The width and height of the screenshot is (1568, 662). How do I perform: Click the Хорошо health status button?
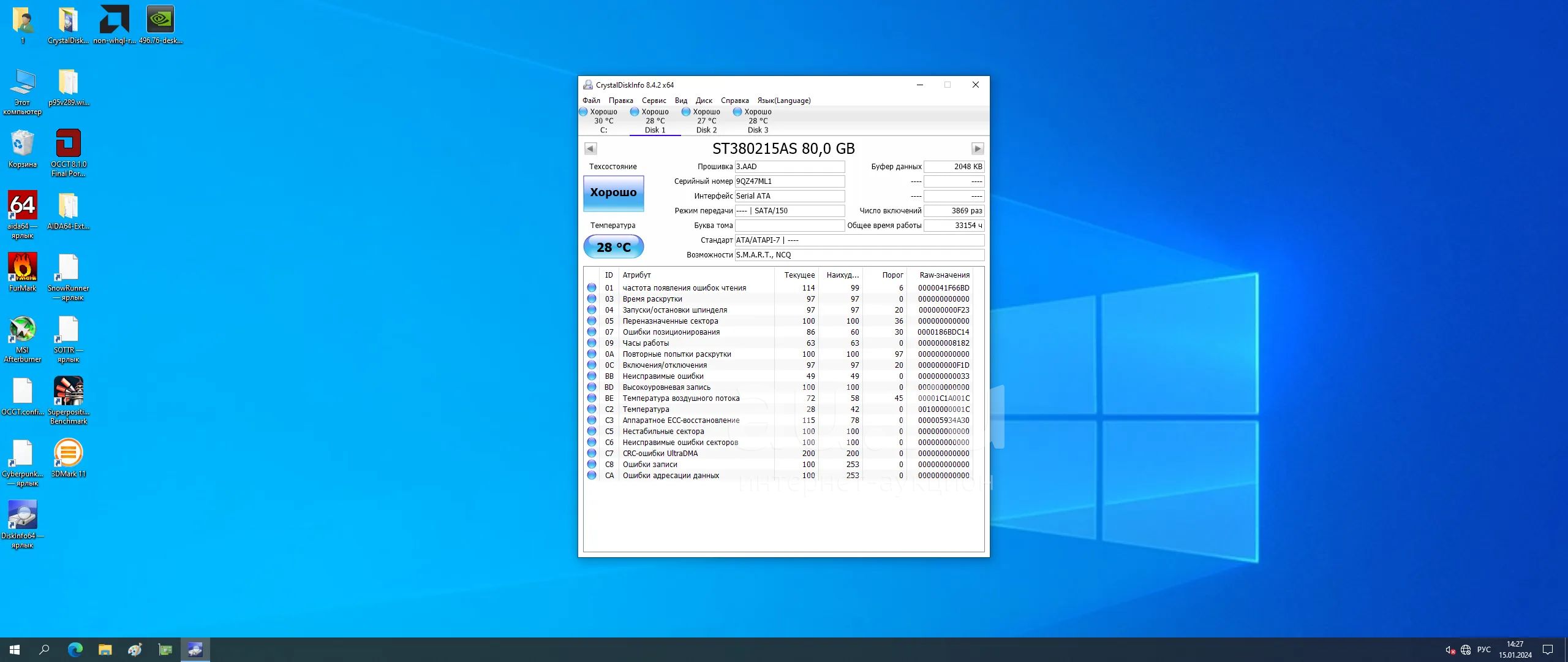click(x=613, y=192)
